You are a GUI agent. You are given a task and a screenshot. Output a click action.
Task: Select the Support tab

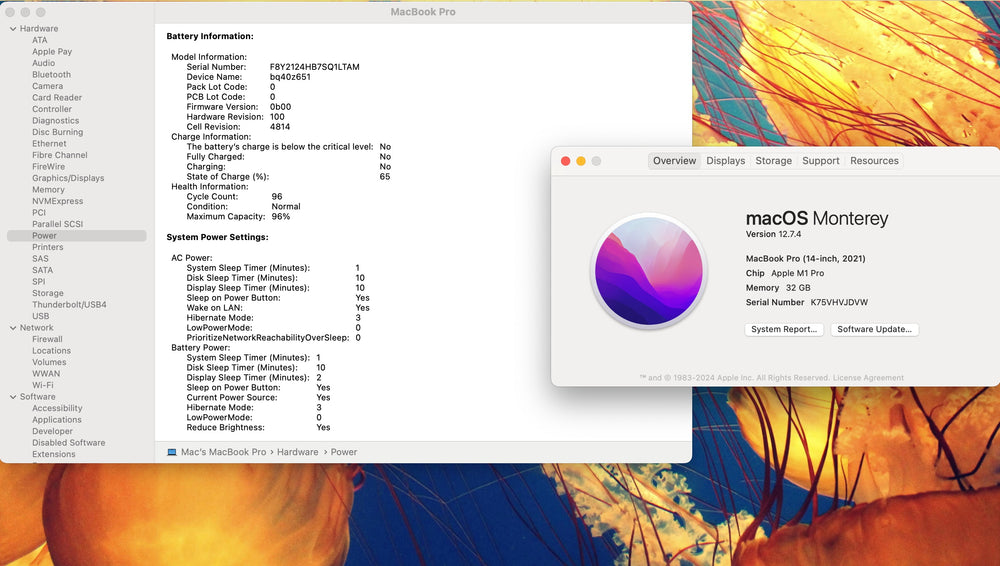(x=820, y=161)
